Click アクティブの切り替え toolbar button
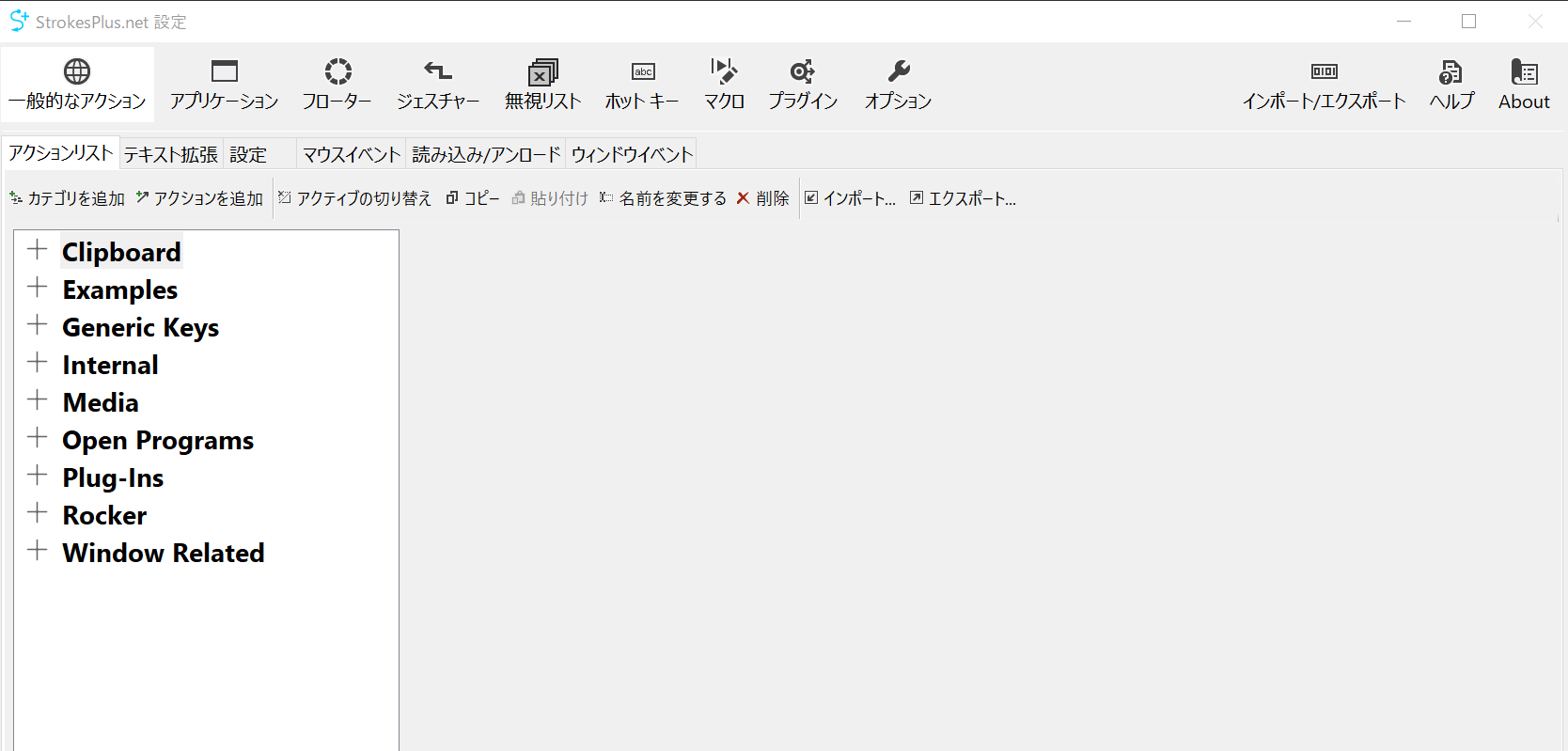The width and height of the screenshot is (1568, 751). [354, 198]
